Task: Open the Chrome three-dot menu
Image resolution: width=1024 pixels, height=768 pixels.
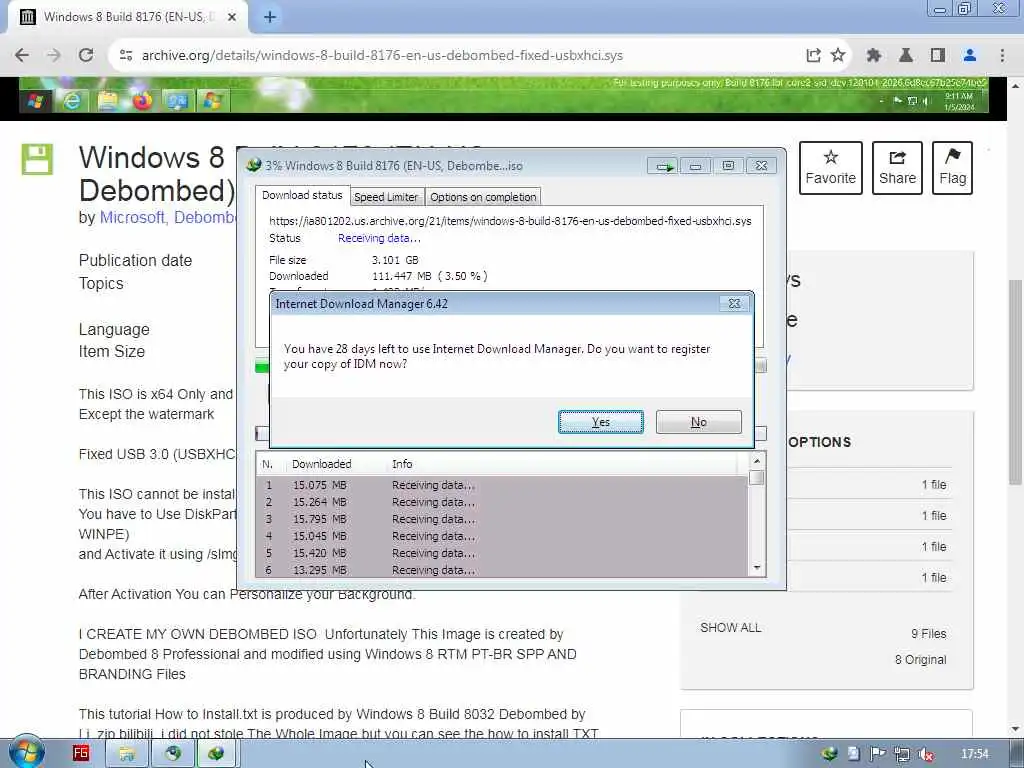Action: point(1002,56)
